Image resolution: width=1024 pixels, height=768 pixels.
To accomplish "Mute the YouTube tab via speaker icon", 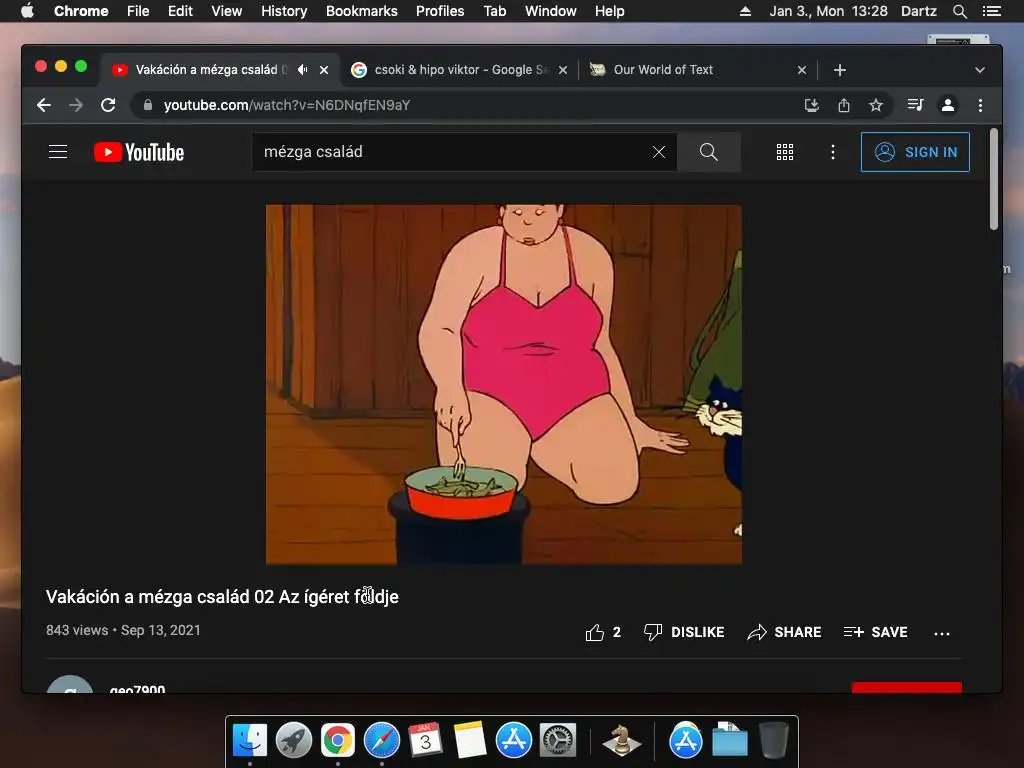I will tap(302, 69).
